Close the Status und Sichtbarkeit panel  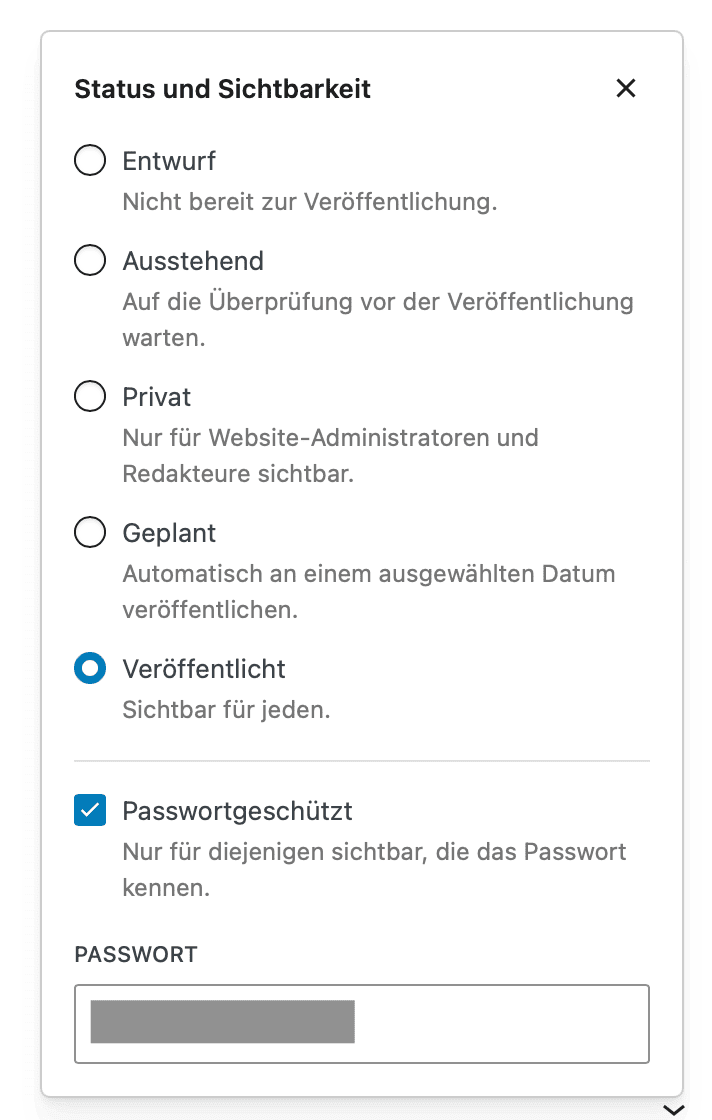(x=626, y=88)
